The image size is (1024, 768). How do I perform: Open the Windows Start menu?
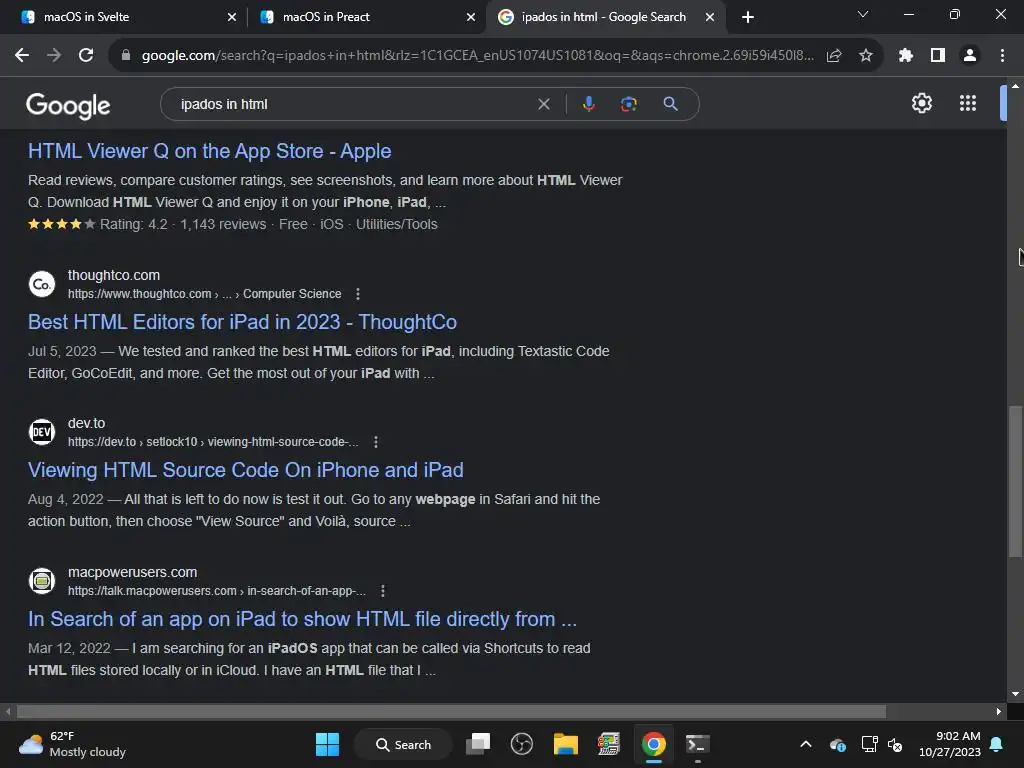pyautogui.click(x=327, y=744)
